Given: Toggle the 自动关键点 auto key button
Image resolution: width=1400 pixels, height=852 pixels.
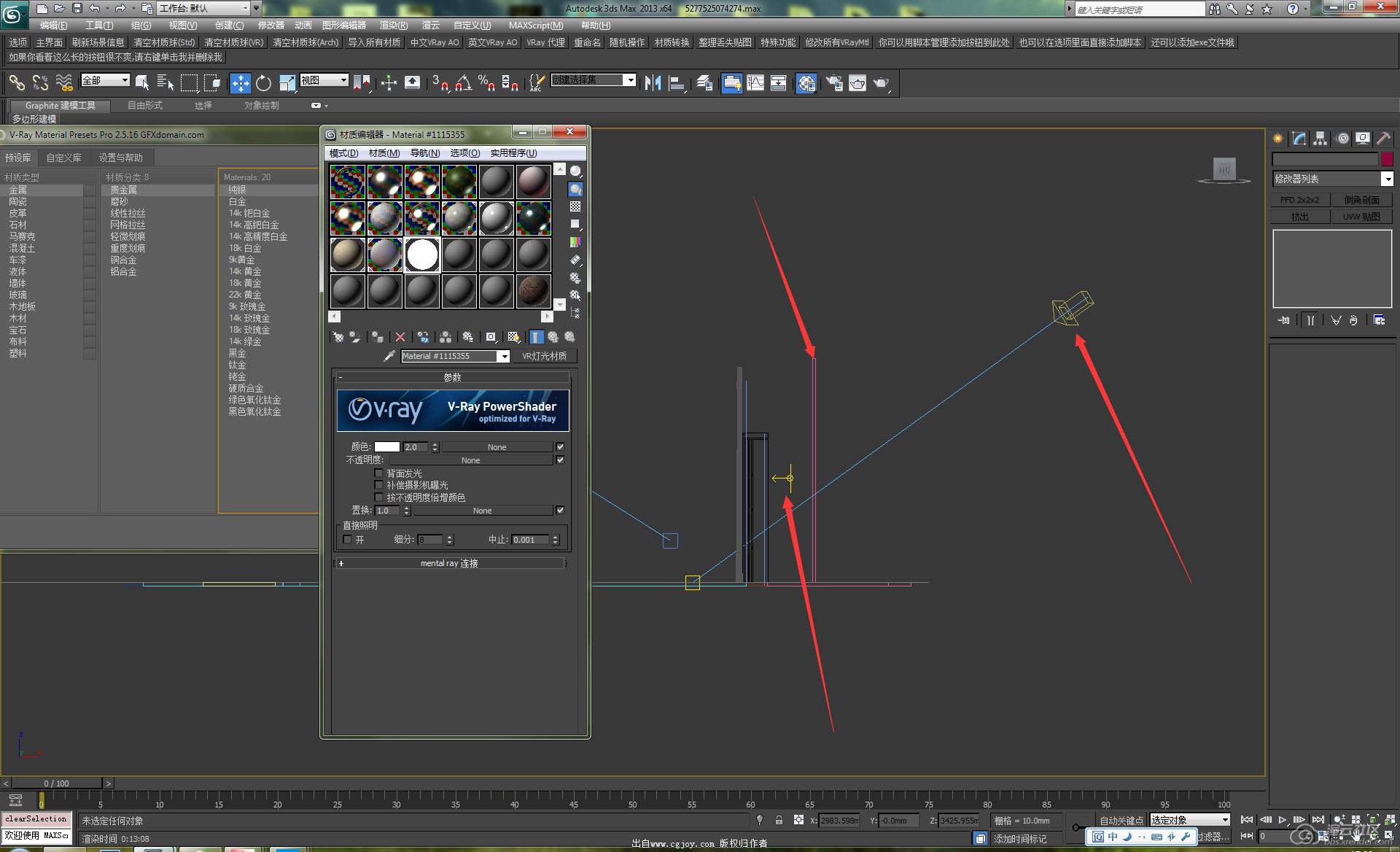Looking at the screenshot, I should [1121, 821].
